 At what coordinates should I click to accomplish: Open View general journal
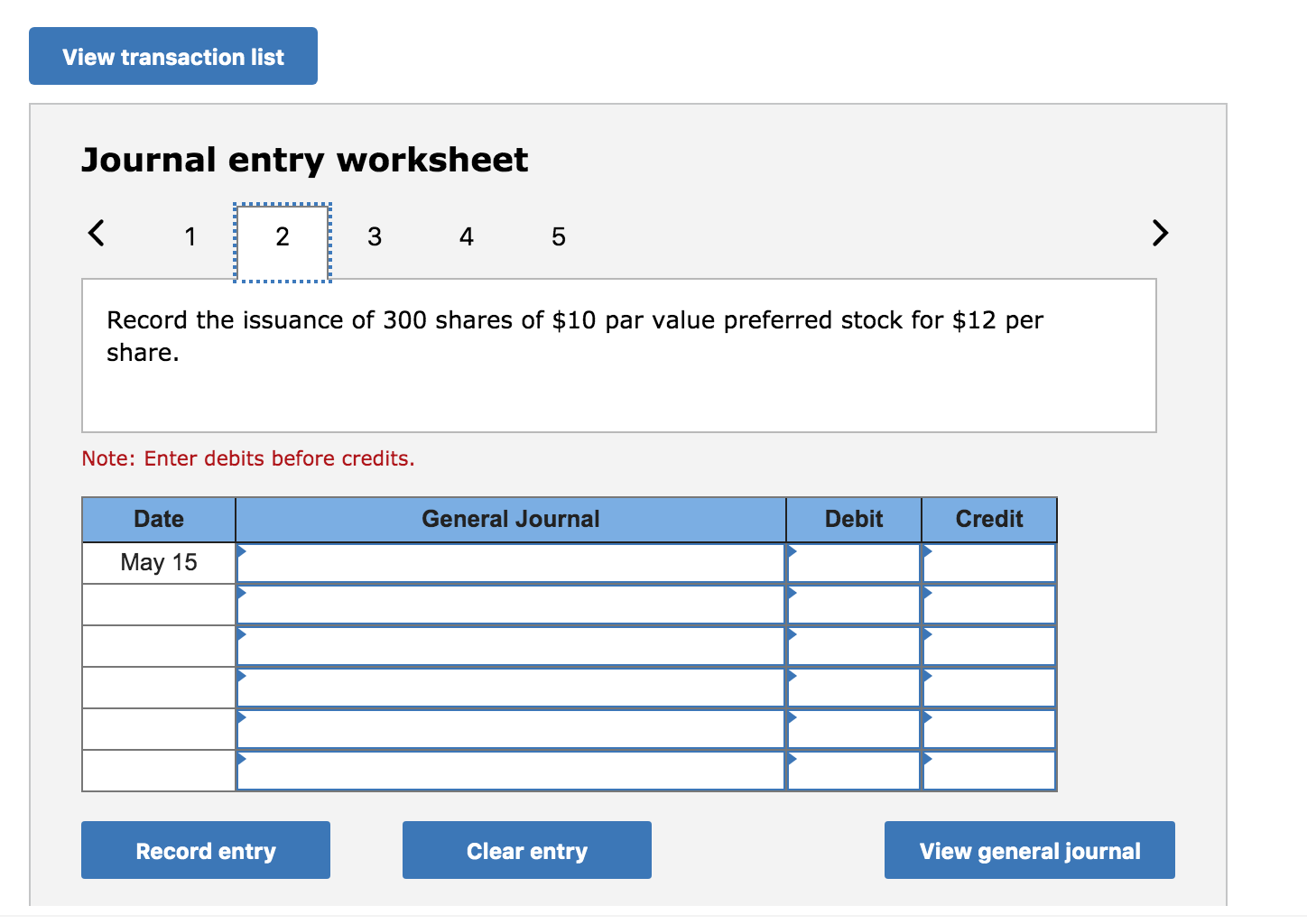coord(1030,850)
